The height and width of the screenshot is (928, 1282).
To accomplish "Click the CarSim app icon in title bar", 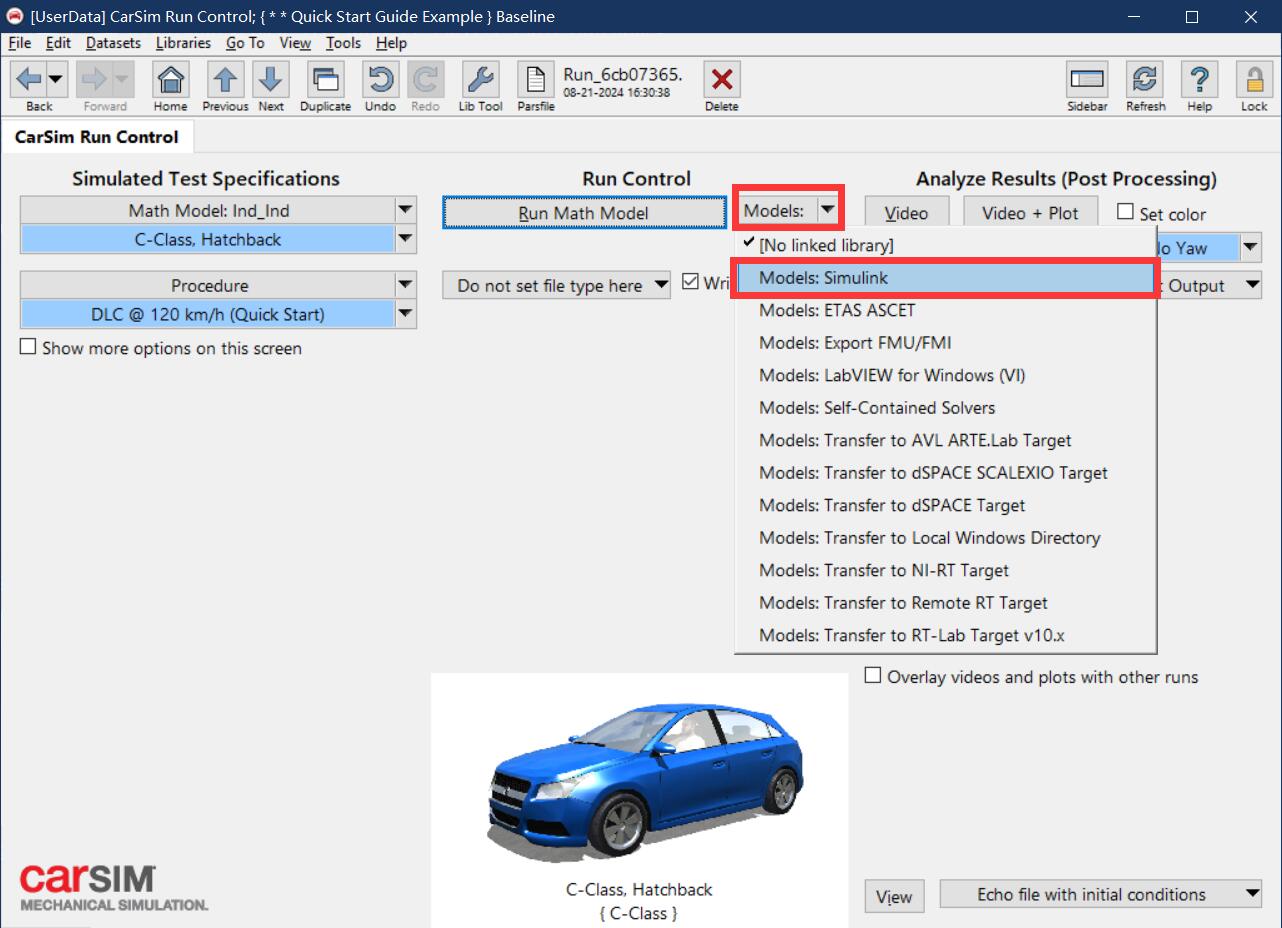I will click(x=15, y=16).
